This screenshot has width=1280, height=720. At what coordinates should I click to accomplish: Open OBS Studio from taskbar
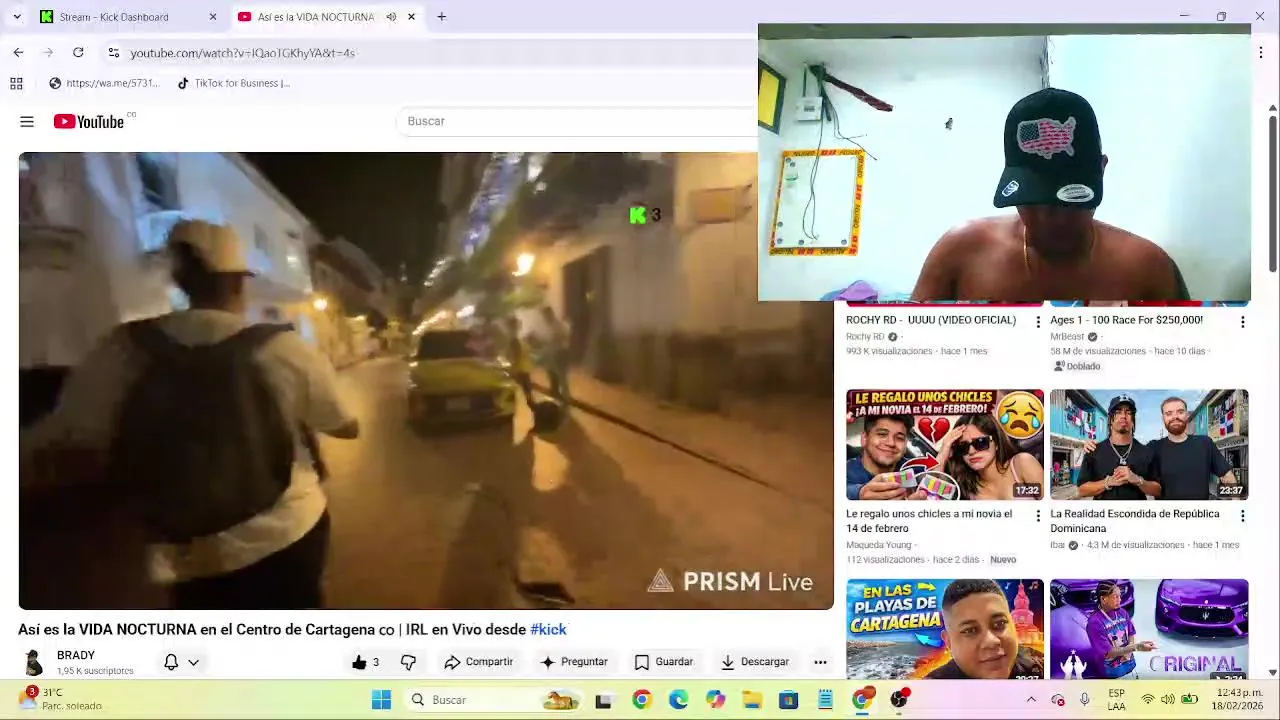(899, 700)
